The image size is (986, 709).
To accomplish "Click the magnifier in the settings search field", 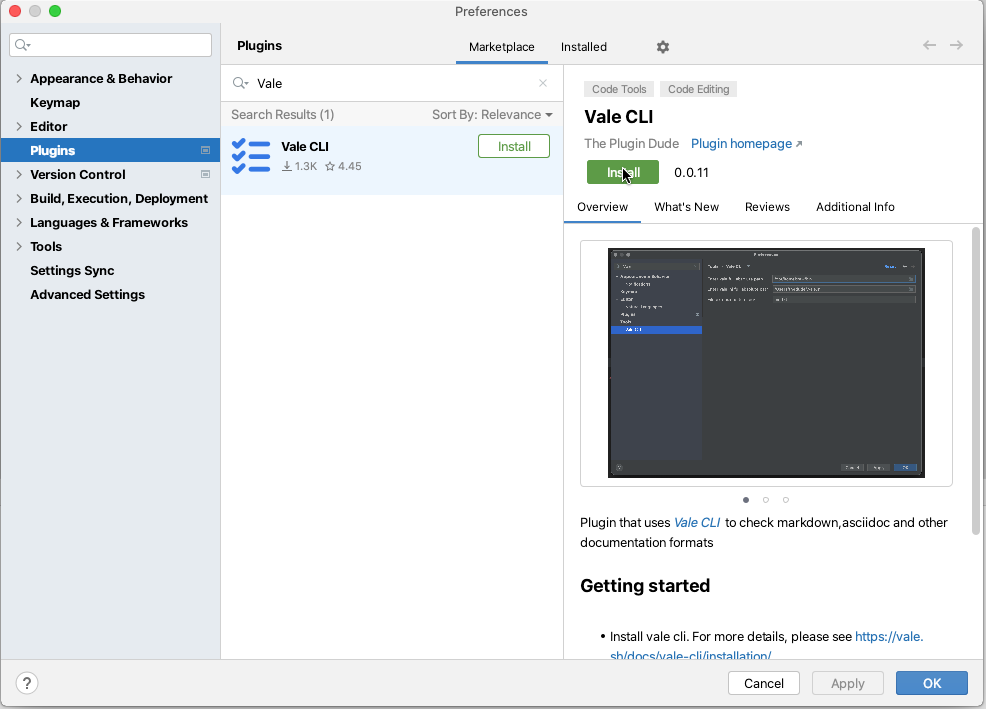I will (22, 45).
